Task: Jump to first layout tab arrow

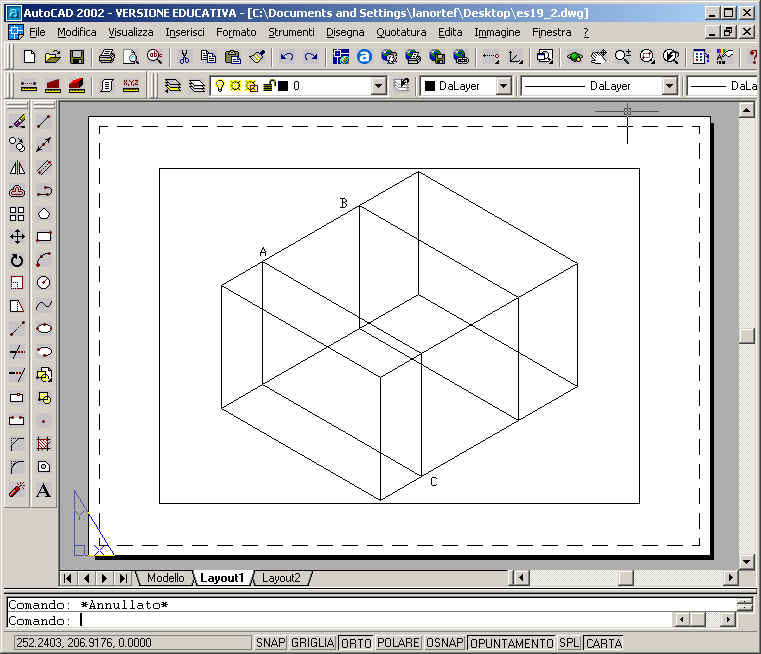Action: point(67,578)
